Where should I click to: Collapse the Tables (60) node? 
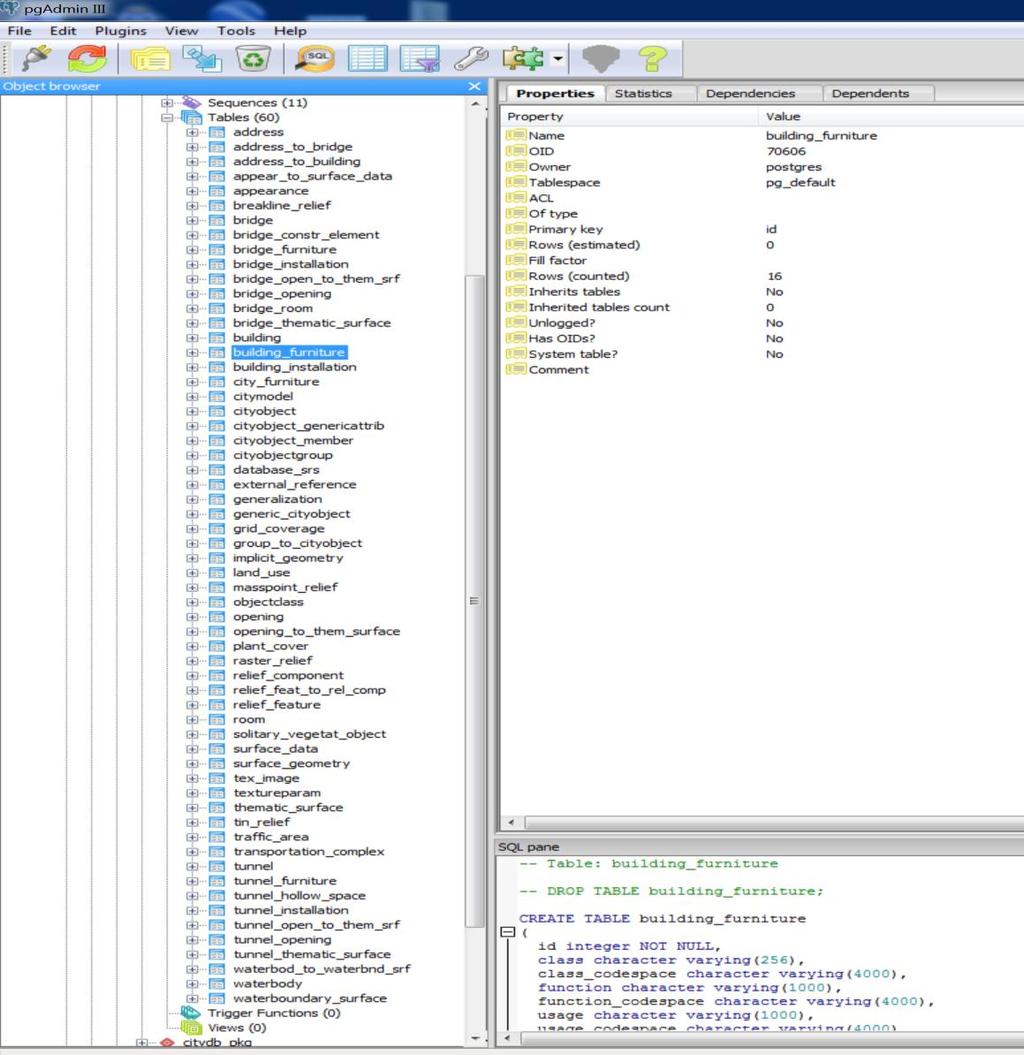tap(167, 118)
